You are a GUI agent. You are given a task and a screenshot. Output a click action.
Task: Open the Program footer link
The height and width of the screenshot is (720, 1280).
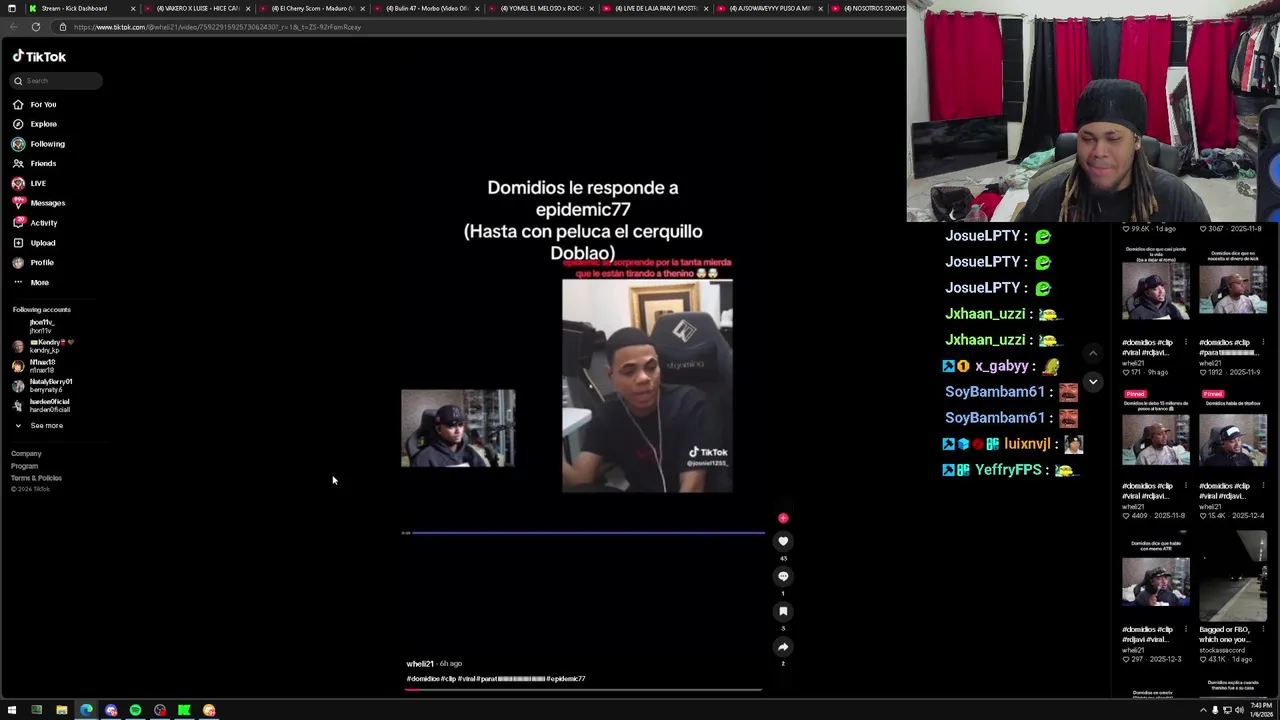[24, 466]
